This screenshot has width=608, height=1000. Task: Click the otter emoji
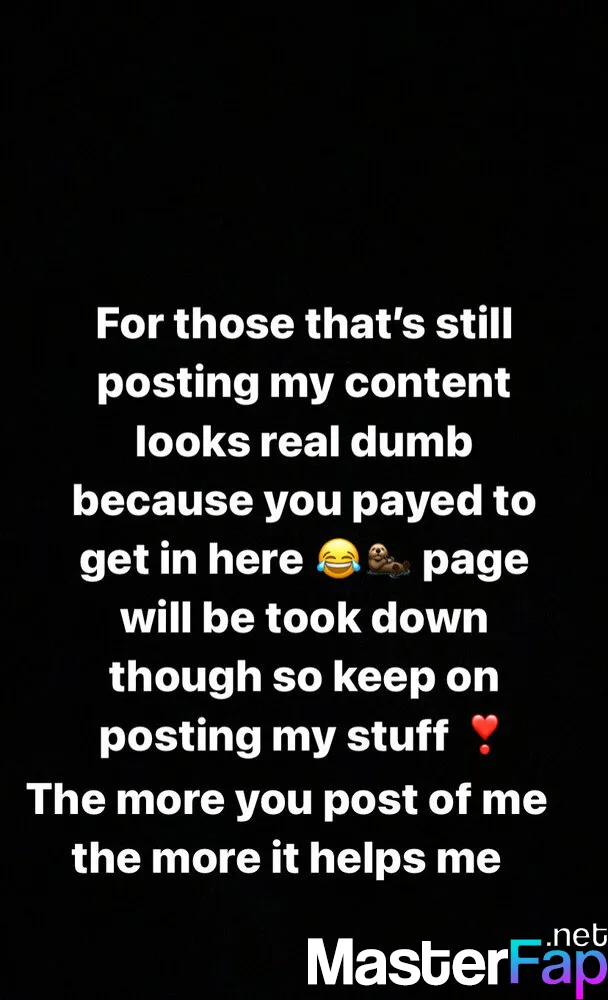[389, 558]
